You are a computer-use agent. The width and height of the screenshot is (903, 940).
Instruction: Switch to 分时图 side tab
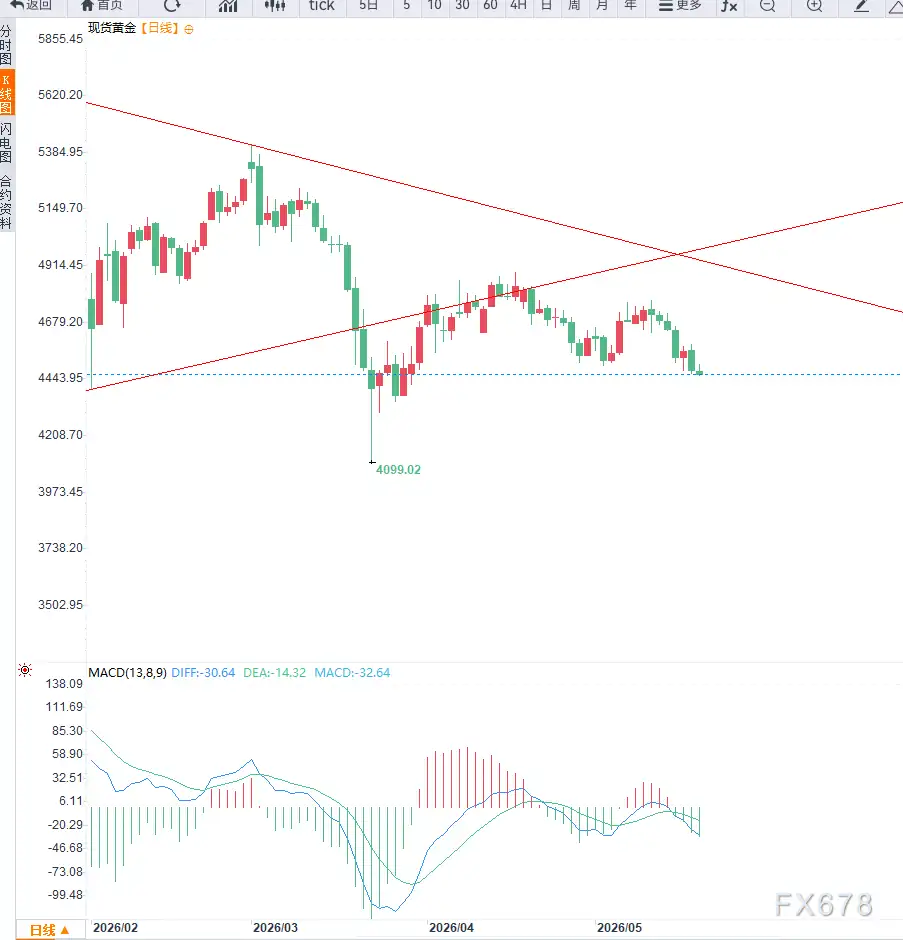tap(6, 45)
